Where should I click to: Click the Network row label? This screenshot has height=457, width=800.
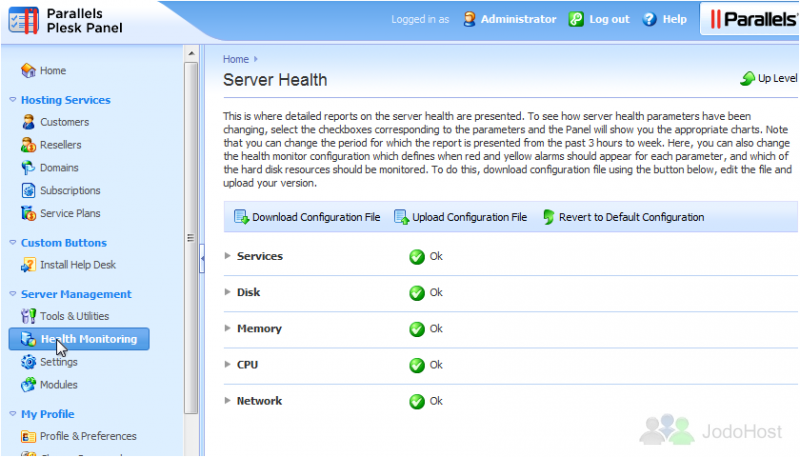coord(259,401)
